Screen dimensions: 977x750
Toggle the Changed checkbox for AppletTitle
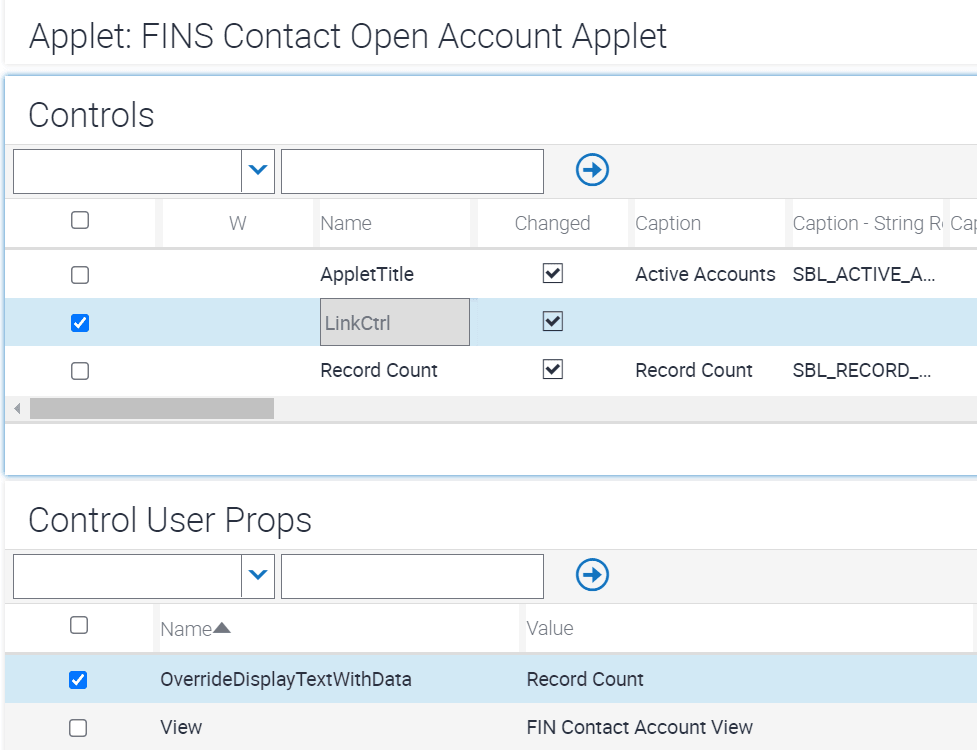point(553,273)
